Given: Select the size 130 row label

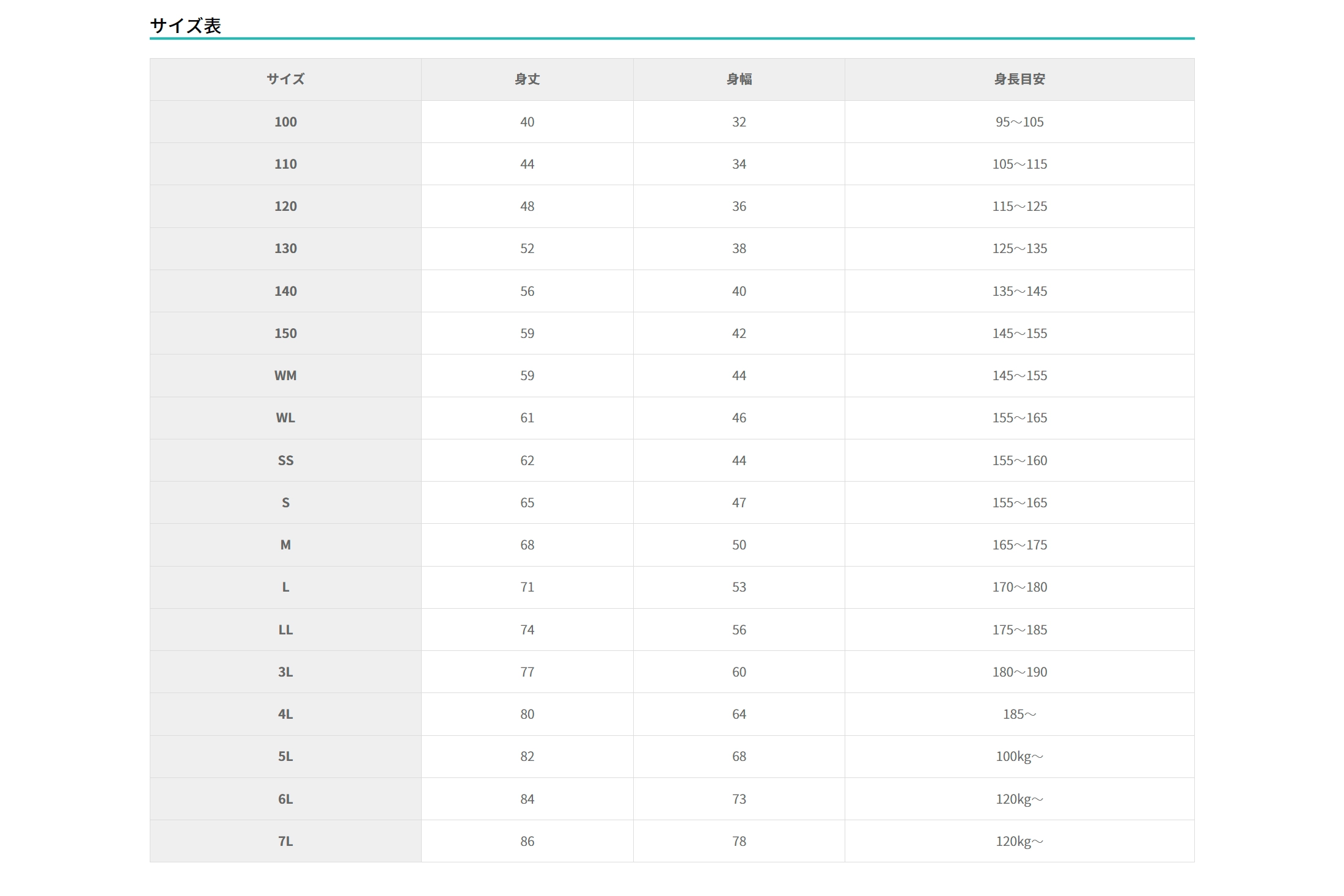Looking at the screenshot, I should coord(285,249).
